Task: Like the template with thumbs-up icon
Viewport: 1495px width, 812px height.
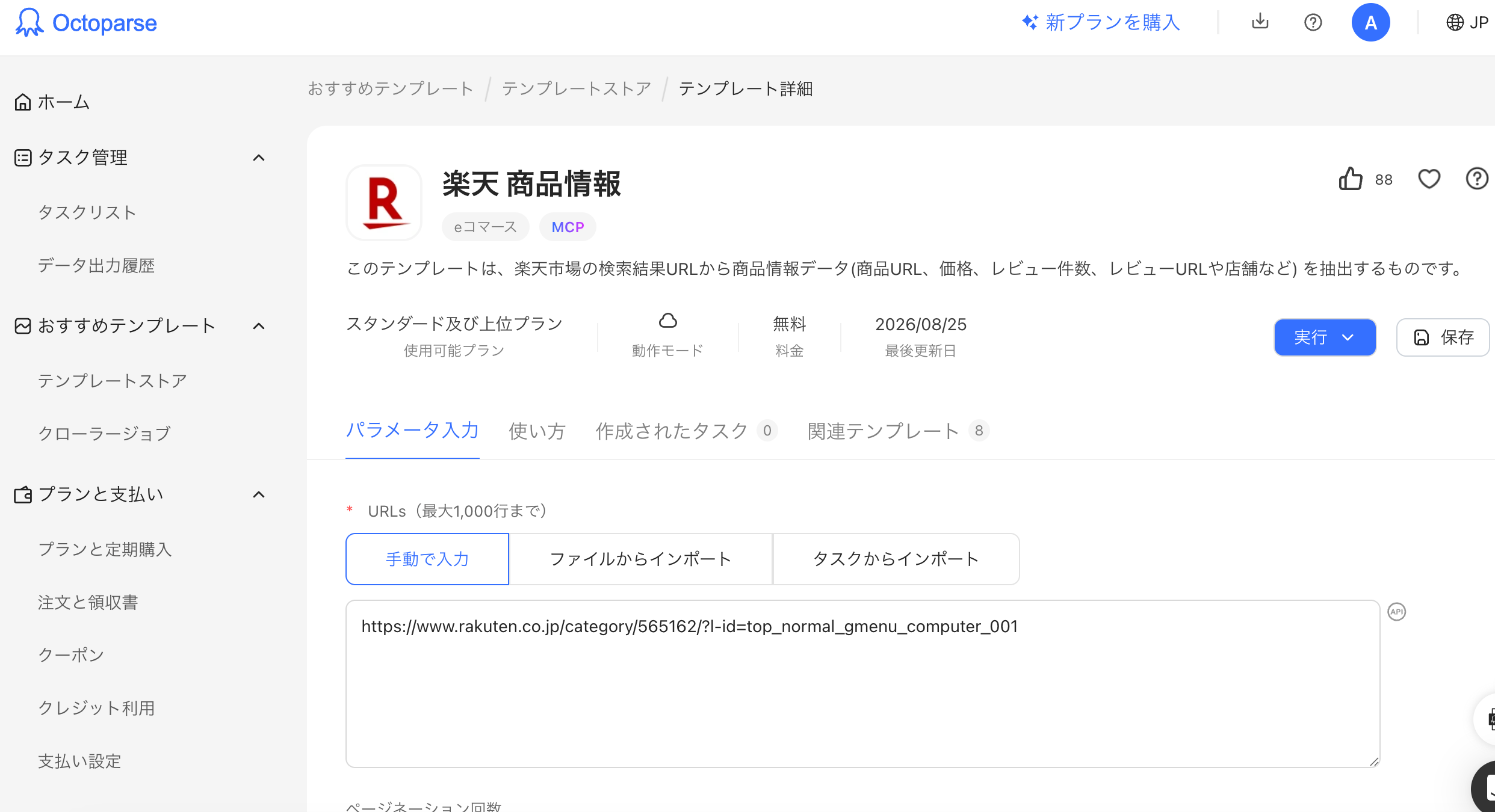Action: pyautogui.click(x=1351, y=179)
